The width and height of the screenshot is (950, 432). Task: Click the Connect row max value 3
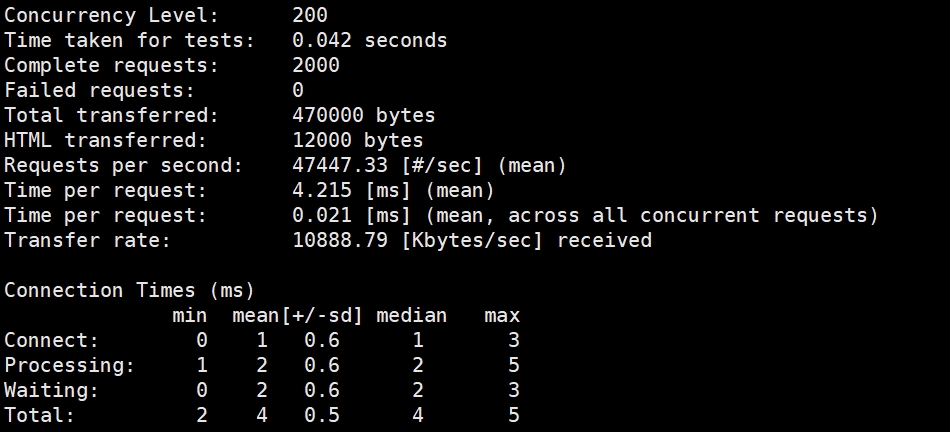pyautogui.click(x=514, y=340)
